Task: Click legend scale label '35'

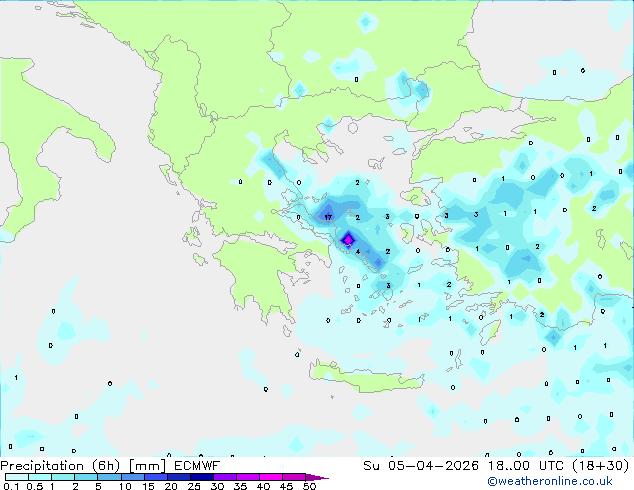Action: [240, 486]
